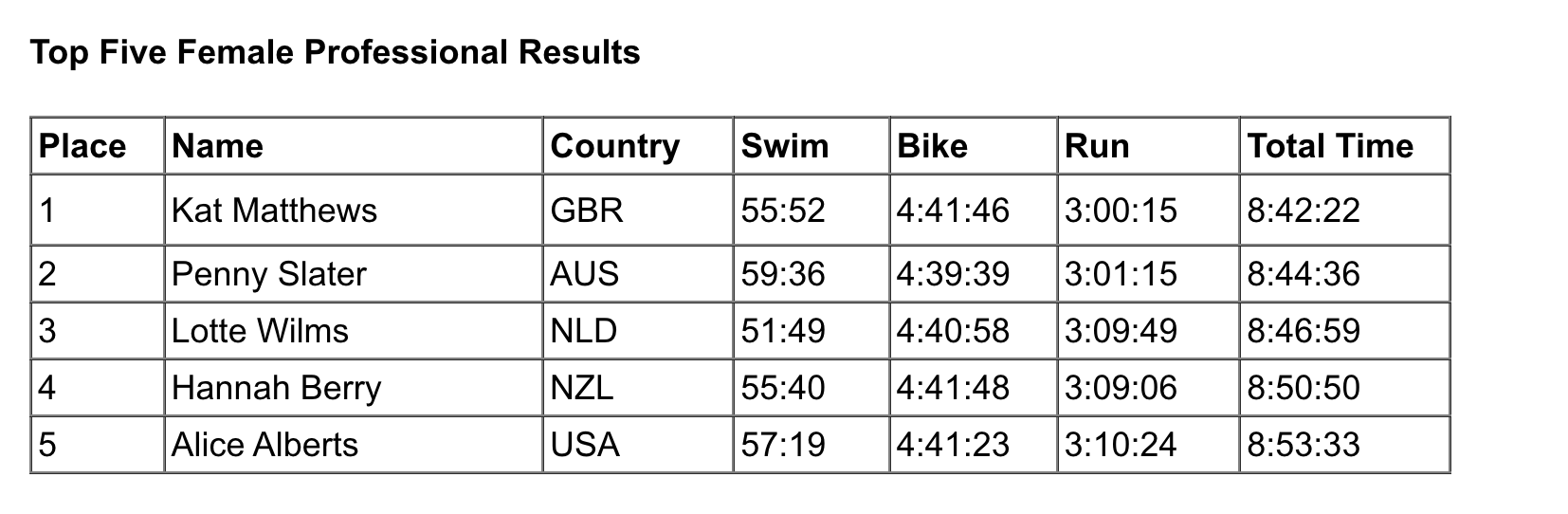1568x514 pixels.
Task: Click the GBR country cell
Action: tap(638, 210)
